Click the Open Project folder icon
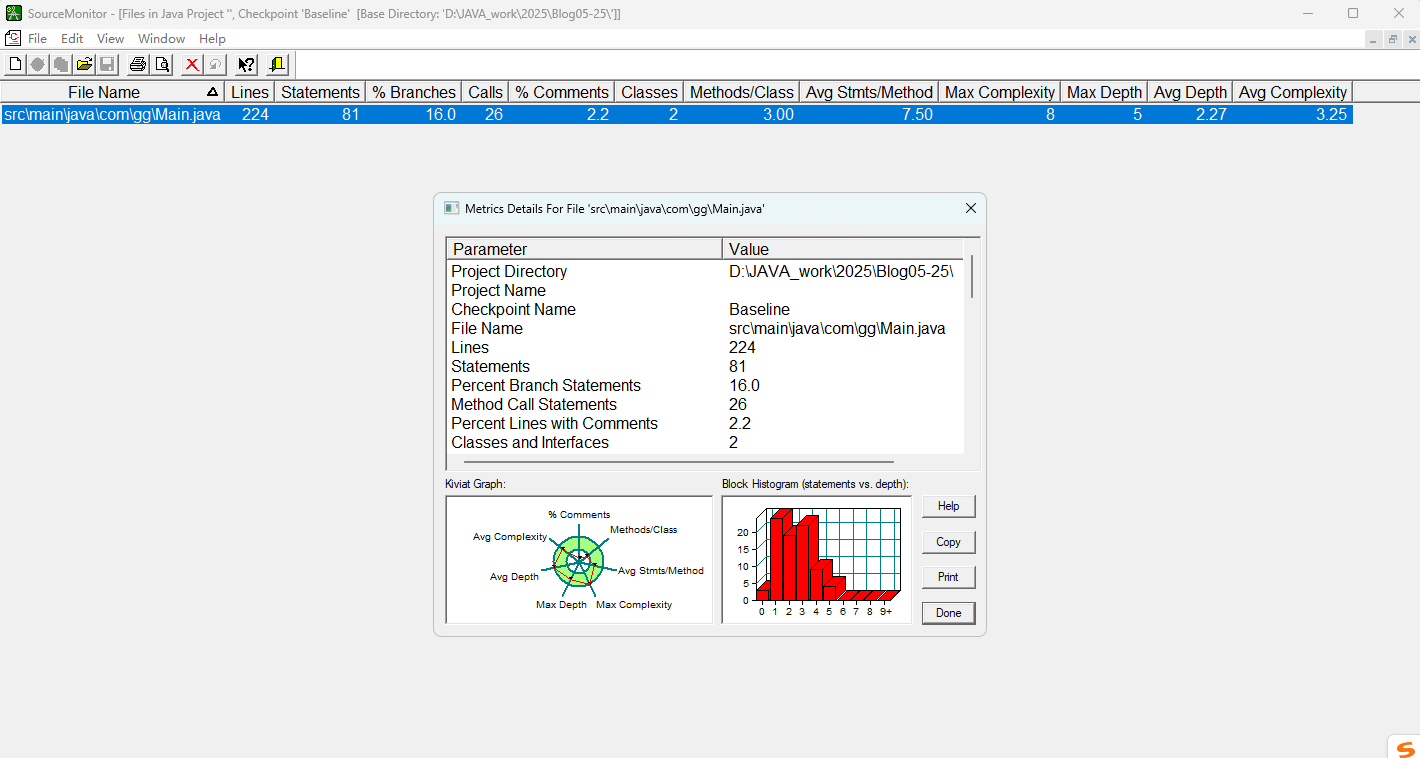 coord(84,65)
